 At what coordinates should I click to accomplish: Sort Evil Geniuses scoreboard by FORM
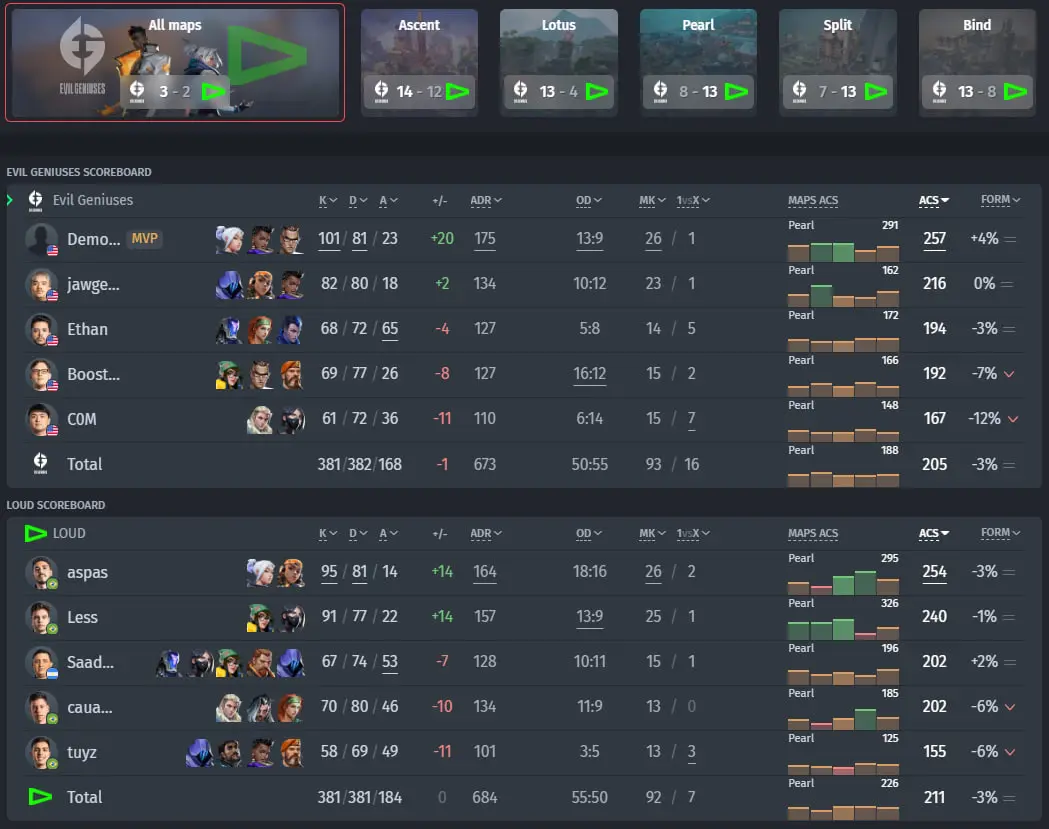(1001, 200)
